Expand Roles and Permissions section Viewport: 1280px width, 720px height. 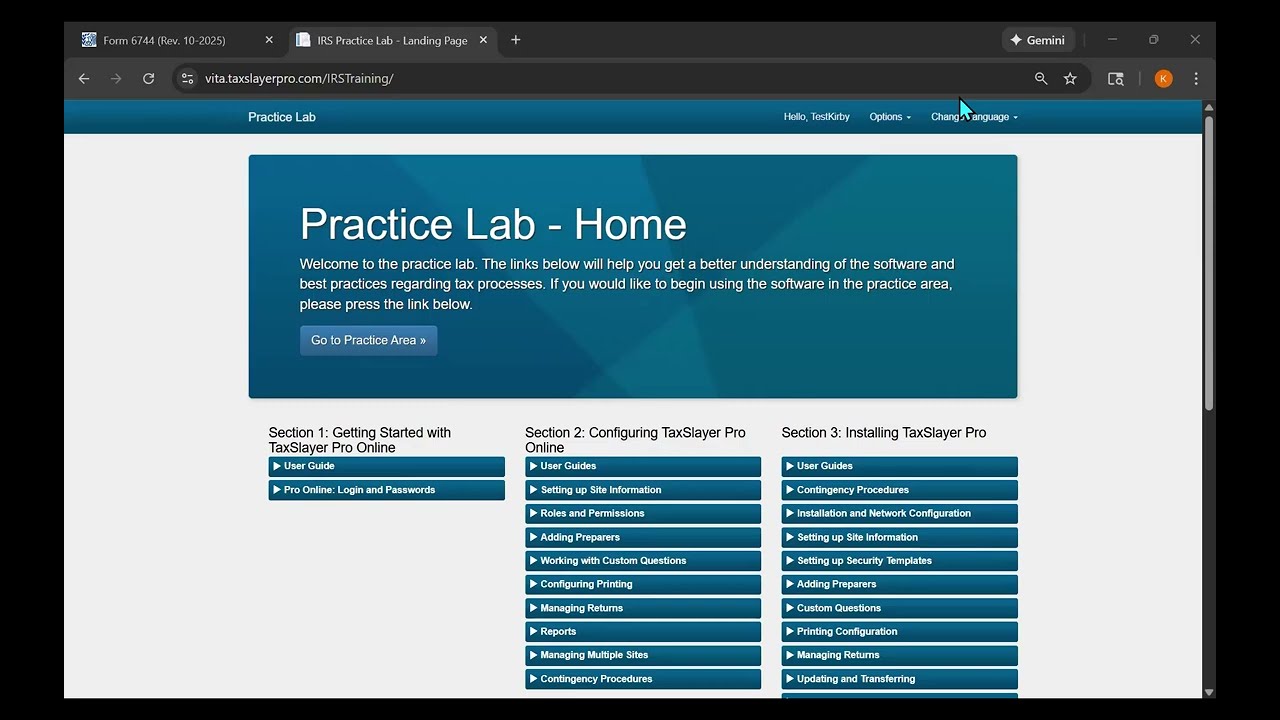[x=643, y=513]
